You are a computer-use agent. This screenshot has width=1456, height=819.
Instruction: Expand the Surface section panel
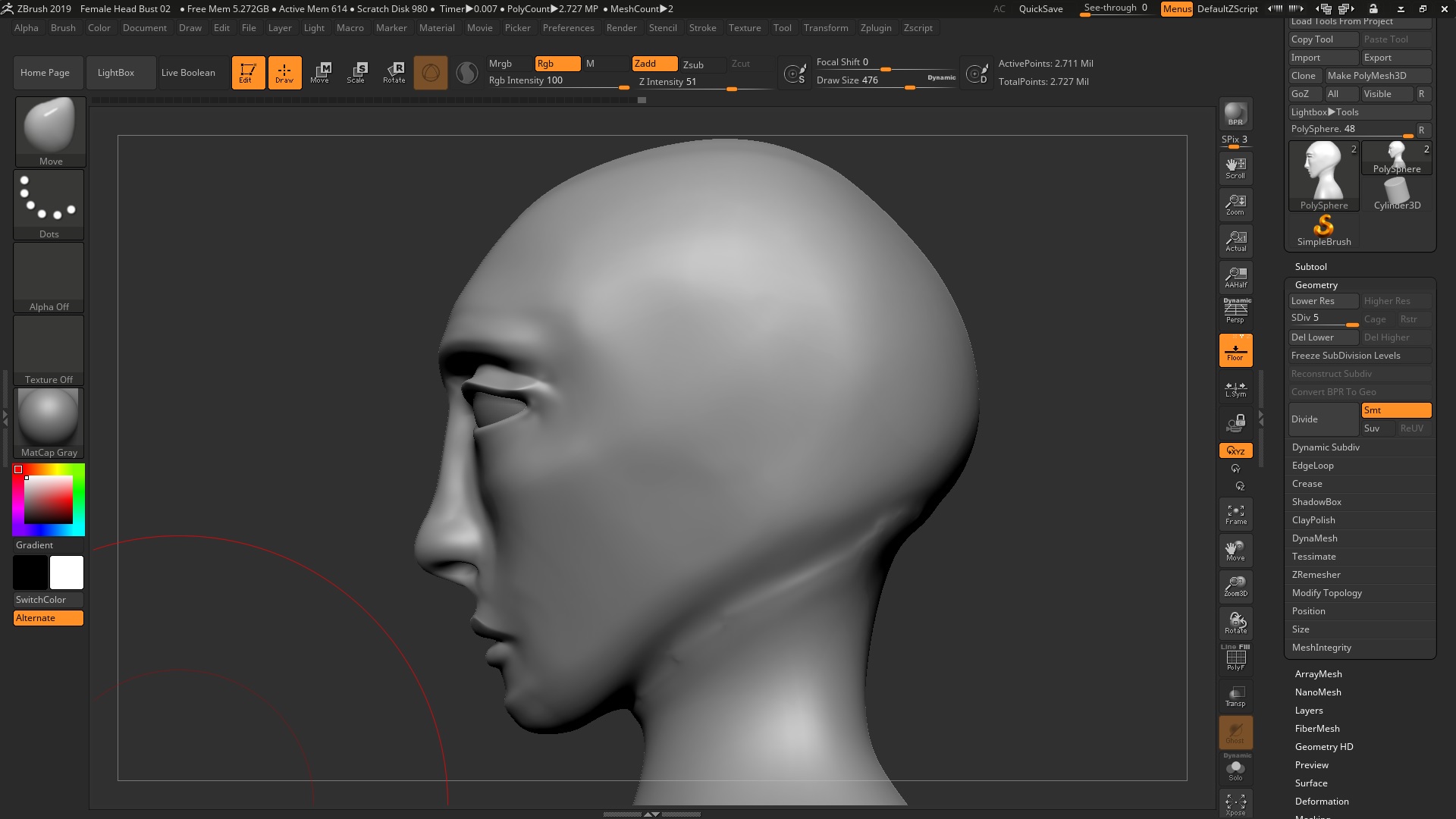(1311, 783)
